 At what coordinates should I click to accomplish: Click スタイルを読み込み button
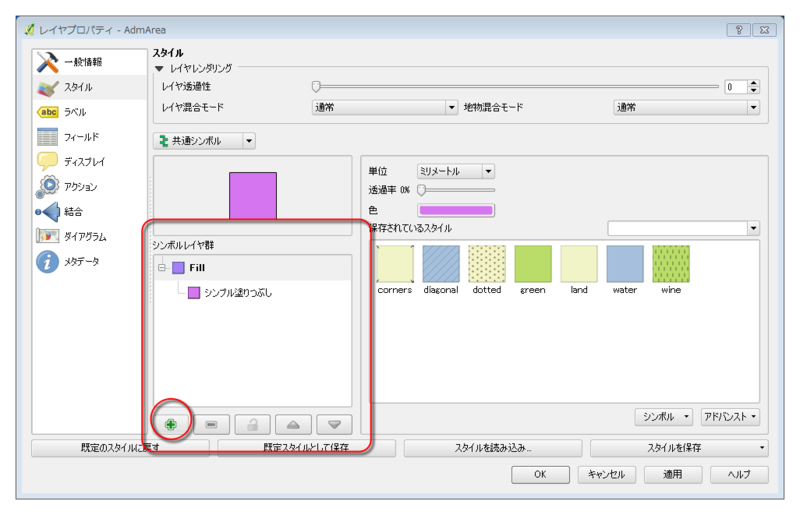click(493, 448)
